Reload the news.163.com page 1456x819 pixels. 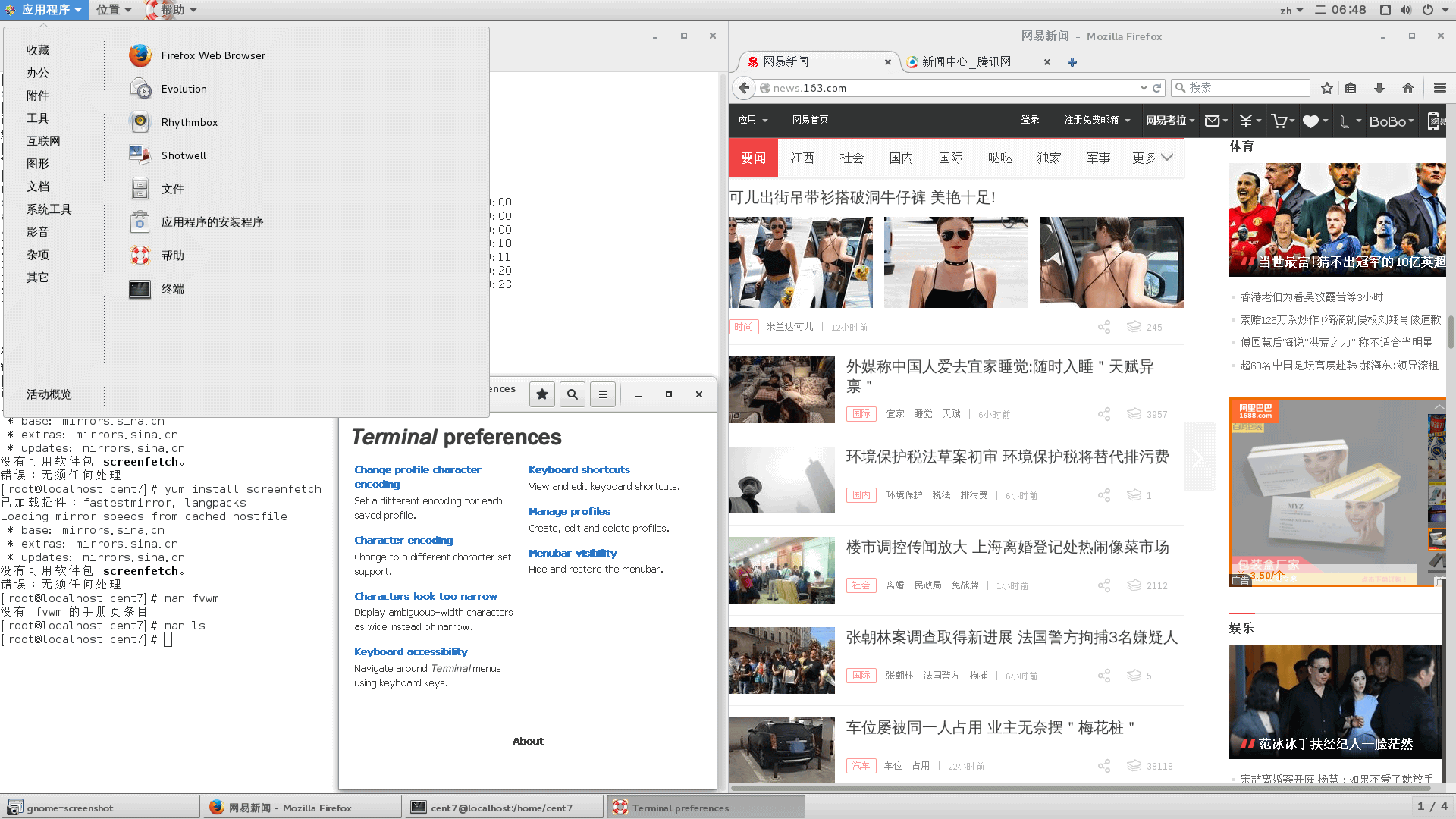click(x=1157, y=88)
